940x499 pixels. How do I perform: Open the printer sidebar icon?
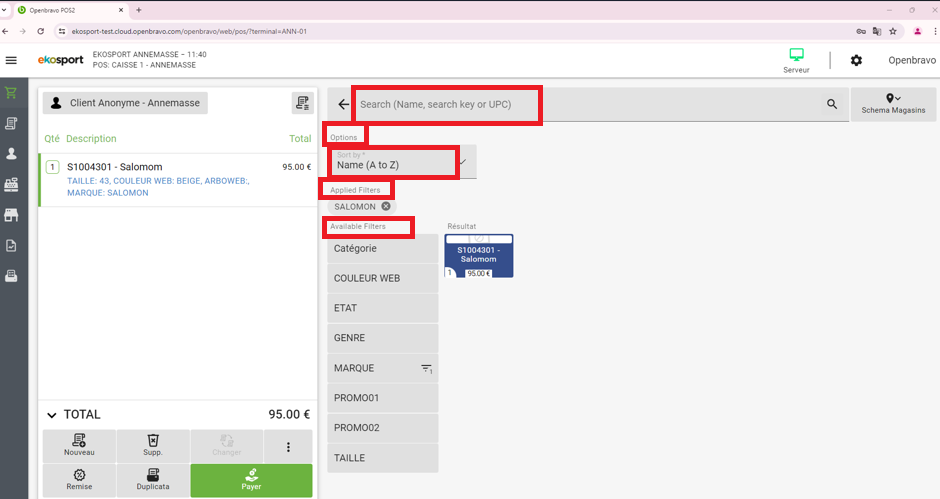11,276
